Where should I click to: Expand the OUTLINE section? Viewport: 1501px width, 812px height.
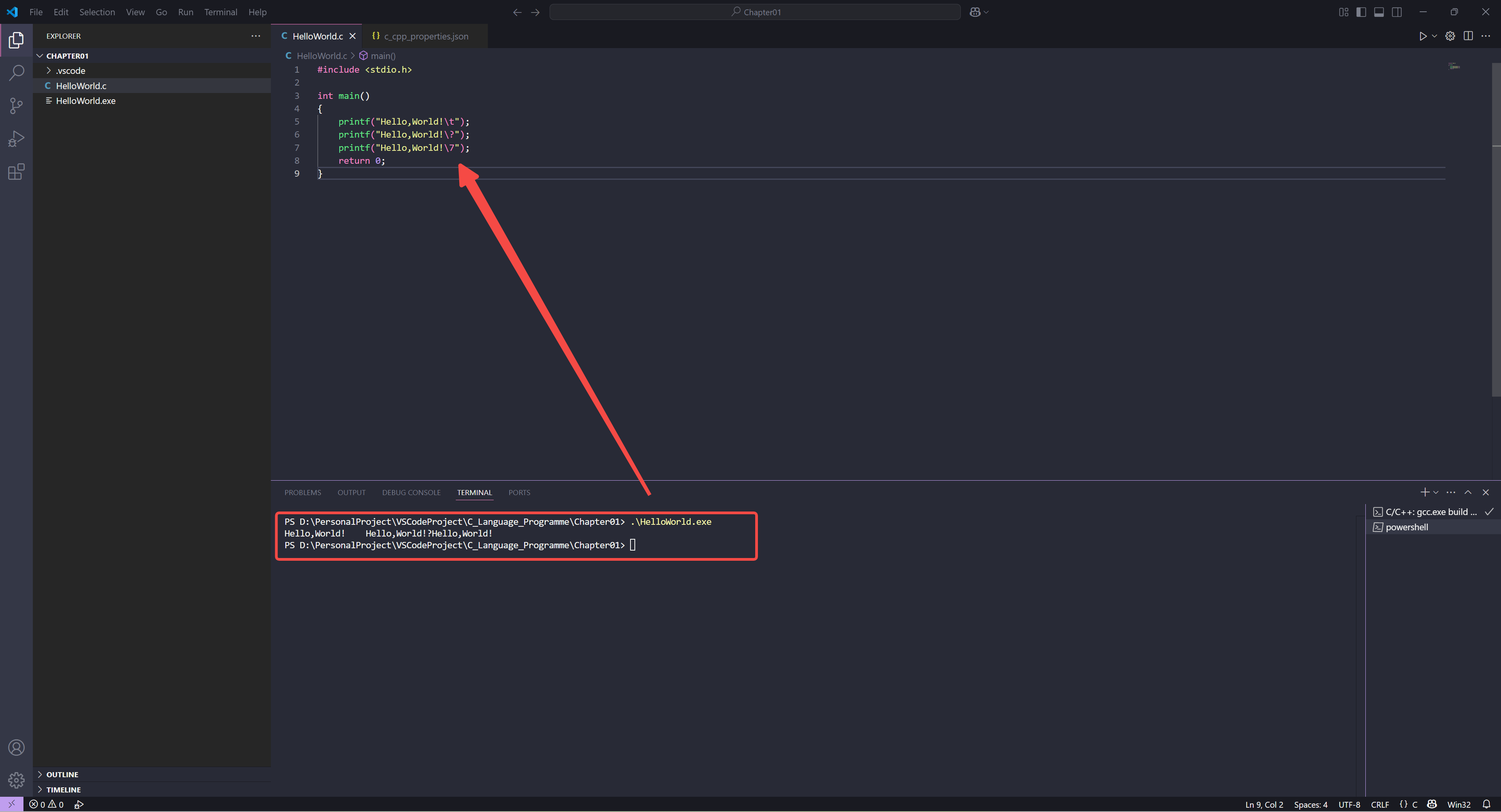tap(62, 774)
